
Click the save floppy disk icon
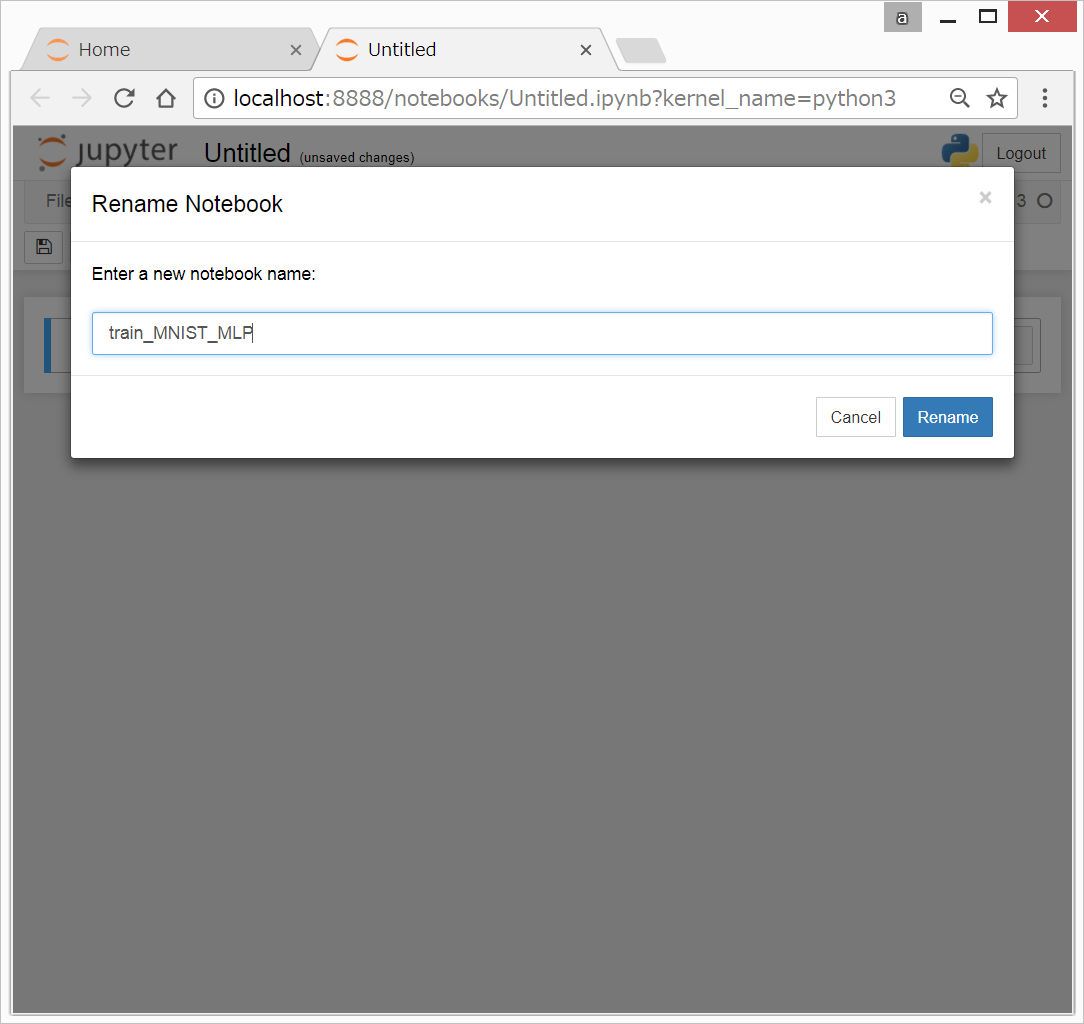(43, 247)
